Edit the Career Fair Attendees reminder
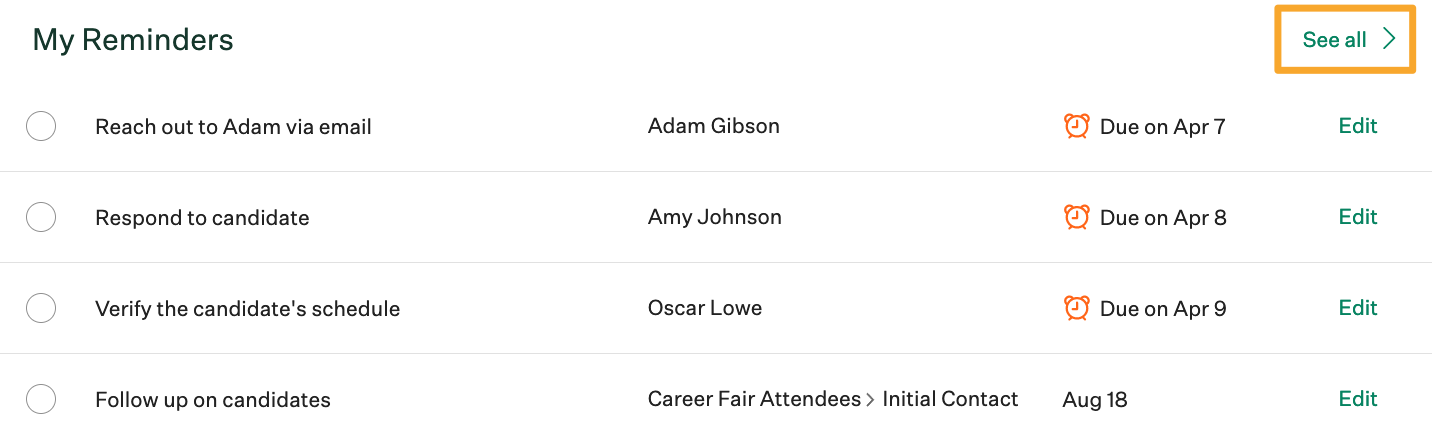 (1358, 399)
